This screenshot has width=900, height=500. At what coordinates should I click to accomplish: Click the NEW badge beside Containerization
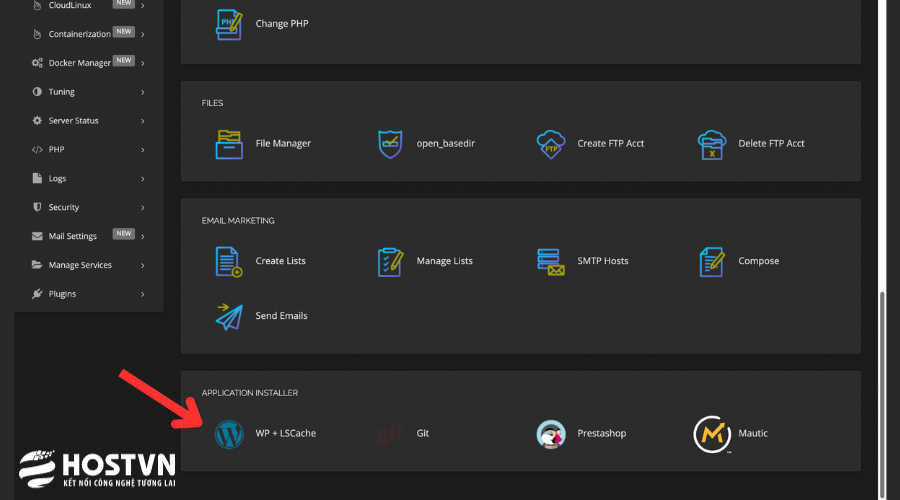tap(123, 32)
